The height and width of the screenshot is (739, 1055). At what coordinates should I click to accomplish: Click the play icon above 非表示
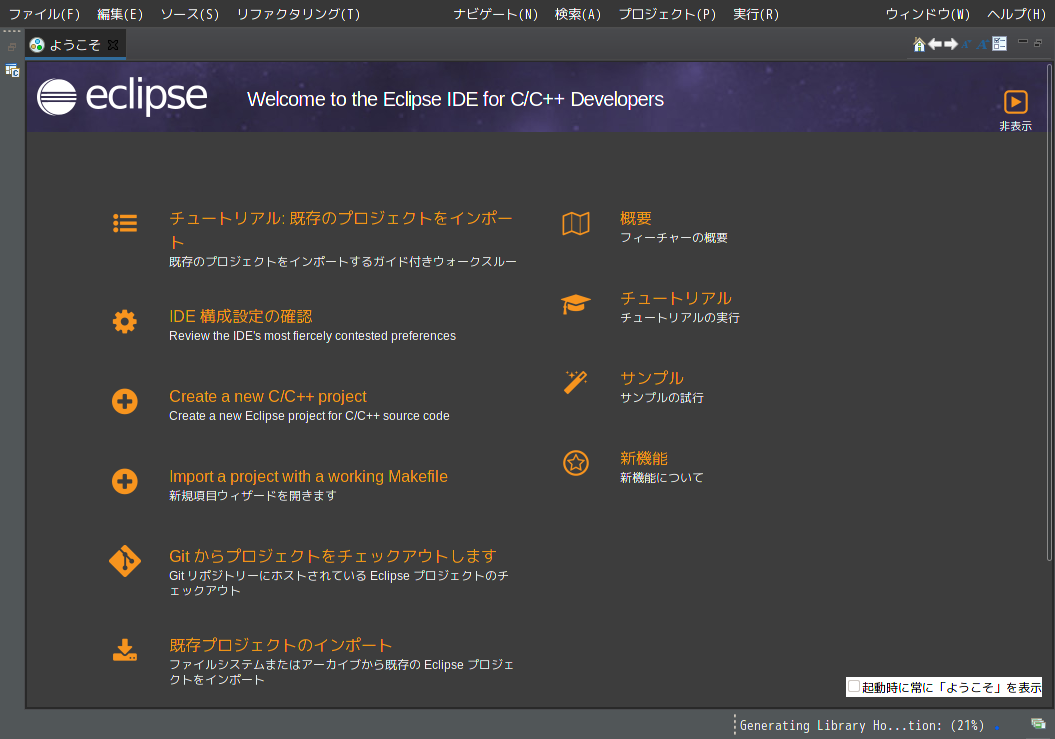tap(1015, 102)
